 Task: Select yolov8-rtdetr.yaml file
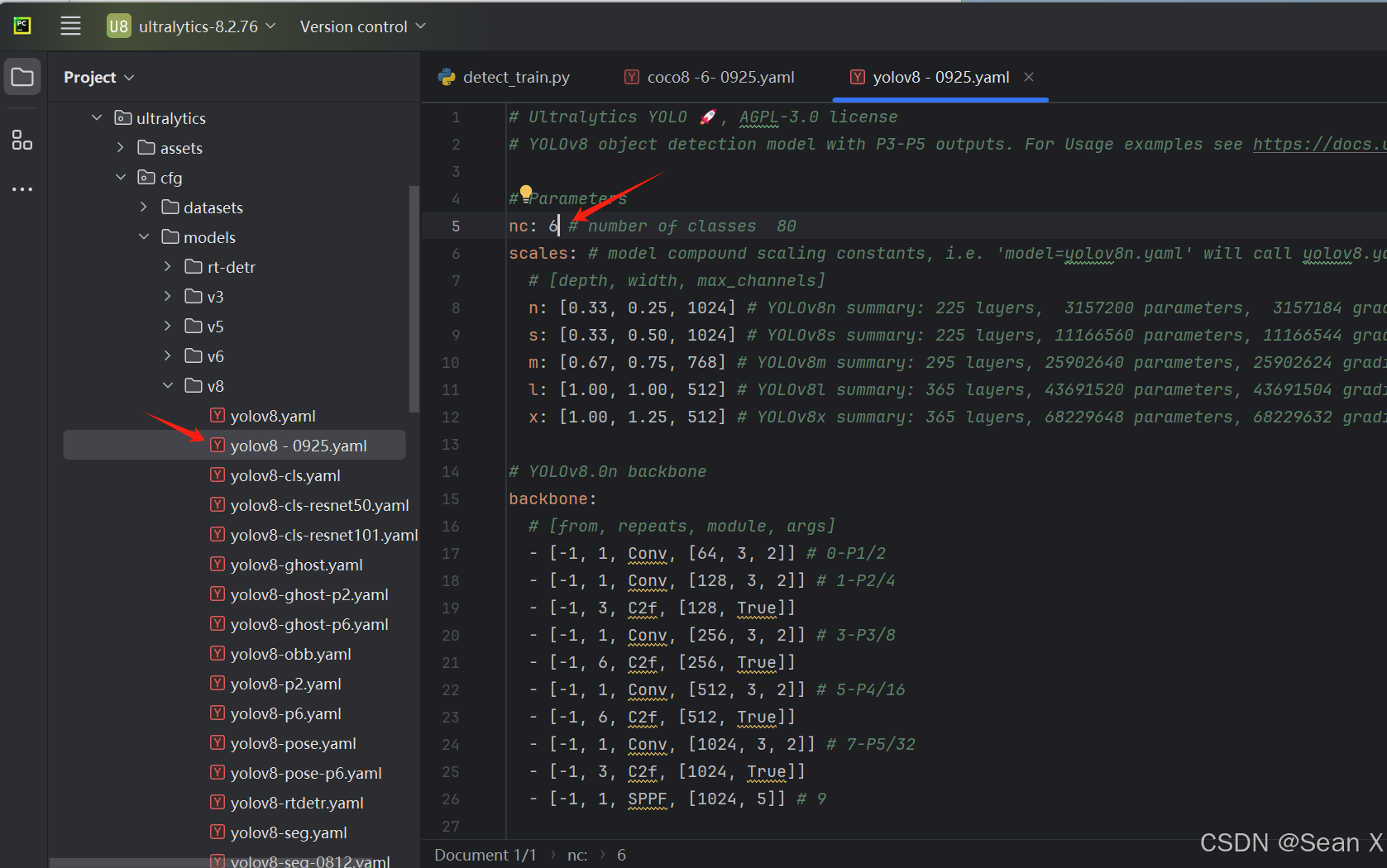point(297,803)
